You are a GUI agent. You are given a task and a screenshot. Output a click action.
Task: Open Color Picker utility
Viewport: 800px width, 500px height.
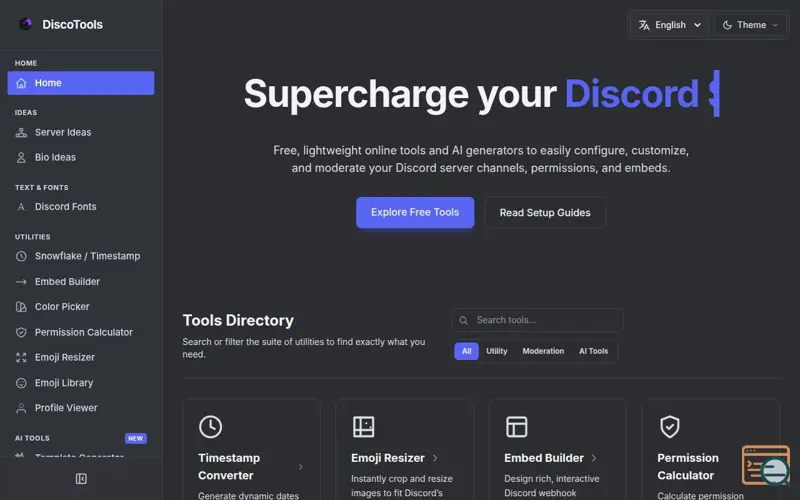click(81, 307)
